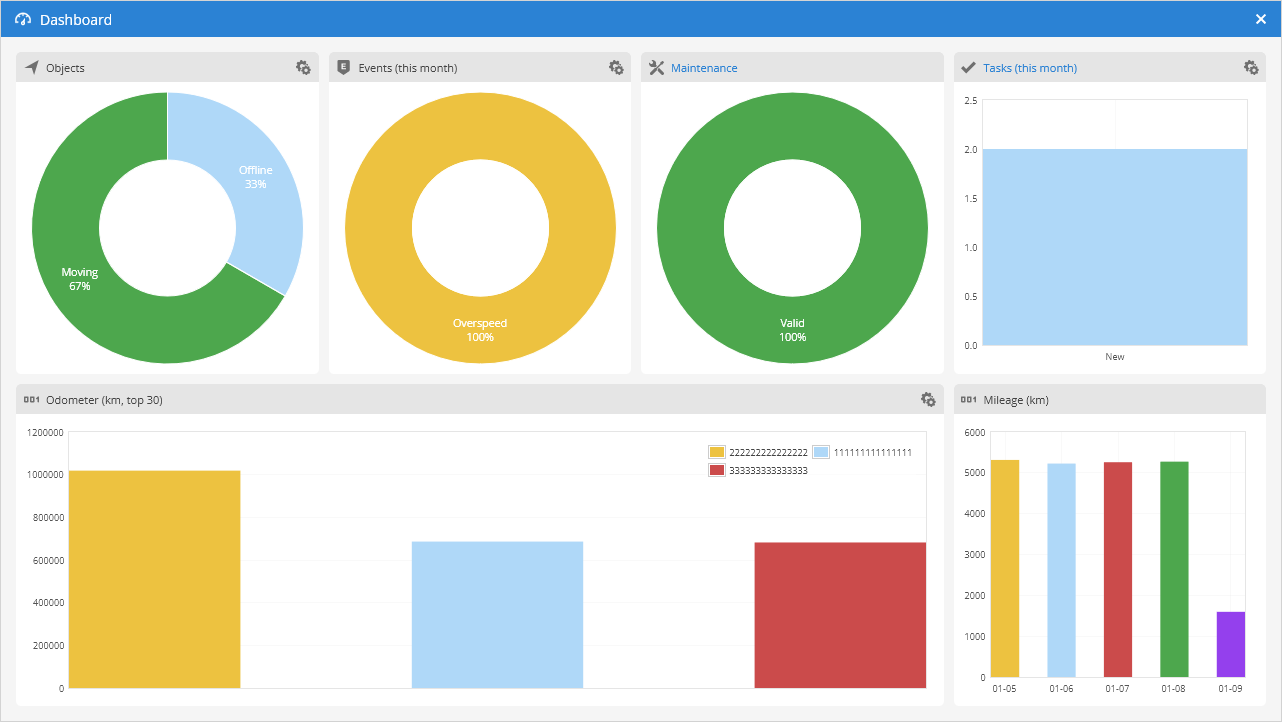The width and height of the screenshot is (1282, 722).
Task: Toggle the 333333333333333 legend swatch
Action: click(716, 470)
